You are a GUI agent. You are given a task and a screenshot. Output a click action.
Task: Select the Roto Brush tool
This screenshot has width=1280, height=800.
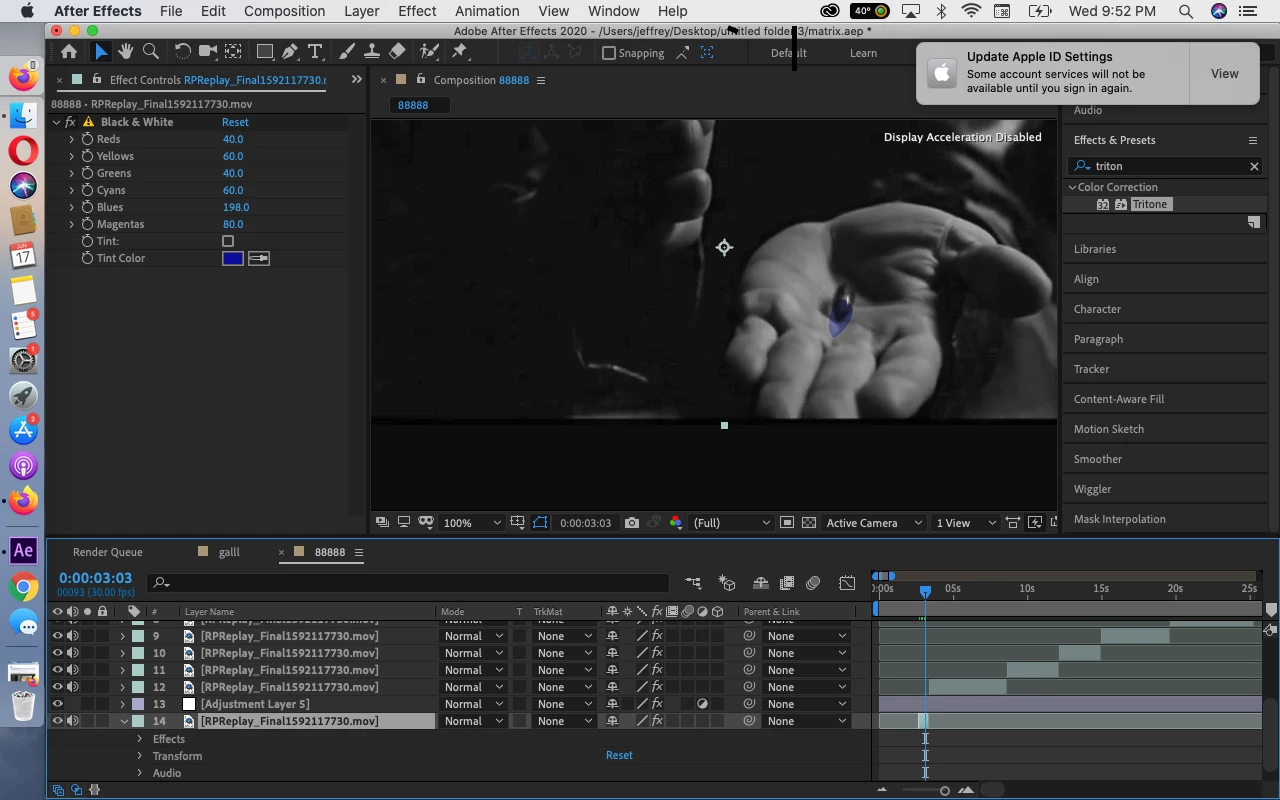pyautogui.click(x=430, y=52)
